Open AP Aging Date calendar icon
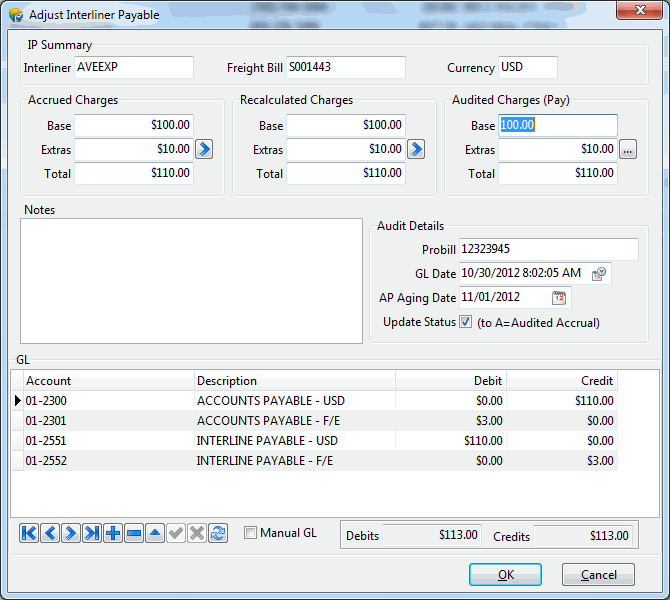This screenshot has height=600, width=670. 559,298
